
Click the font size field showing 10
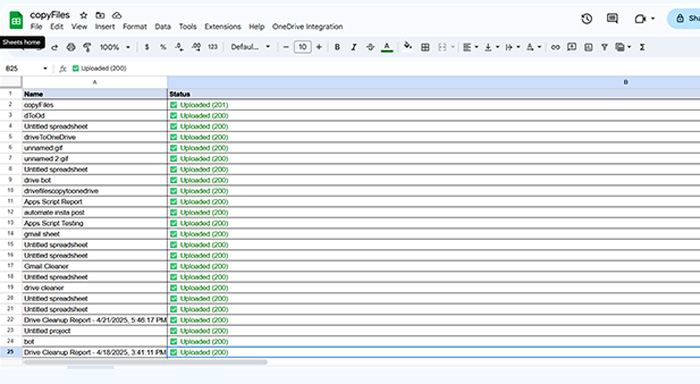pos(303,47)
